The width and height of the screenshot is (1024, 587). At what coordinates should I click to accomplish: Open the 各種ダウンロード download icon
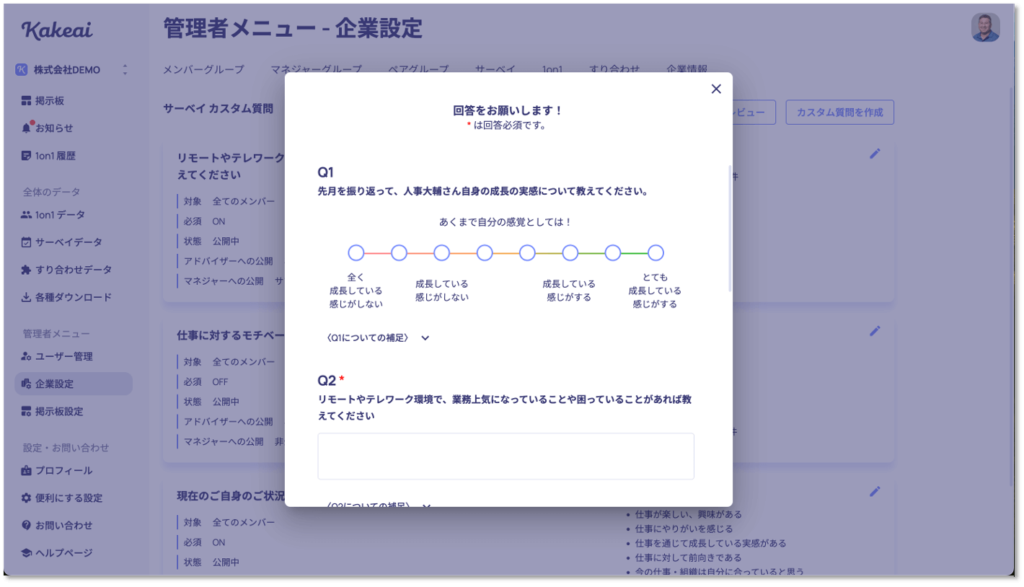tap(26, 297)
